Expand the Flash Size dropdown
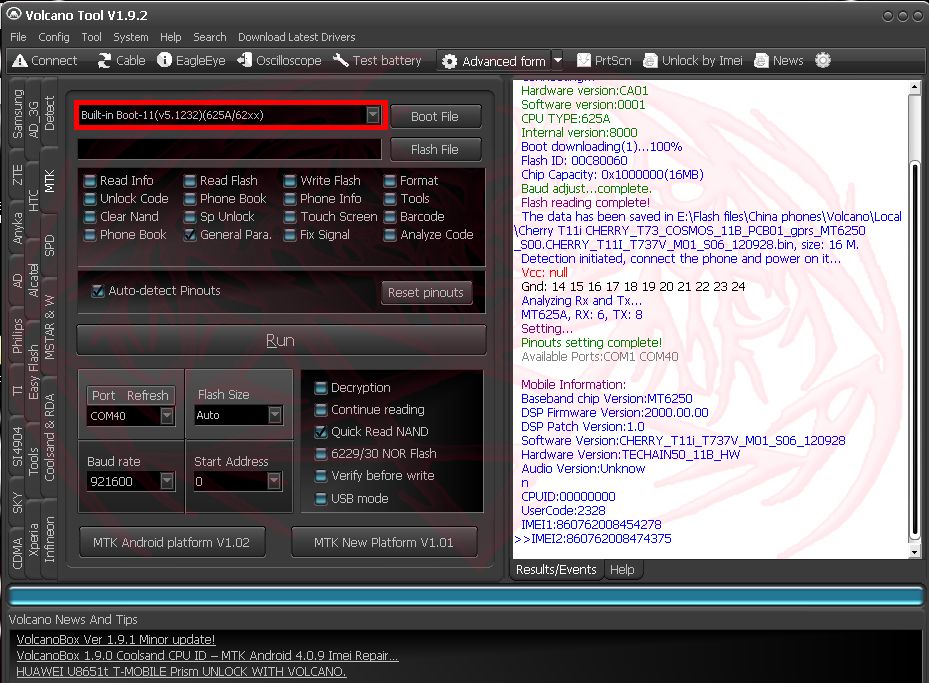The image size is (929, 683). coord(274,415)
